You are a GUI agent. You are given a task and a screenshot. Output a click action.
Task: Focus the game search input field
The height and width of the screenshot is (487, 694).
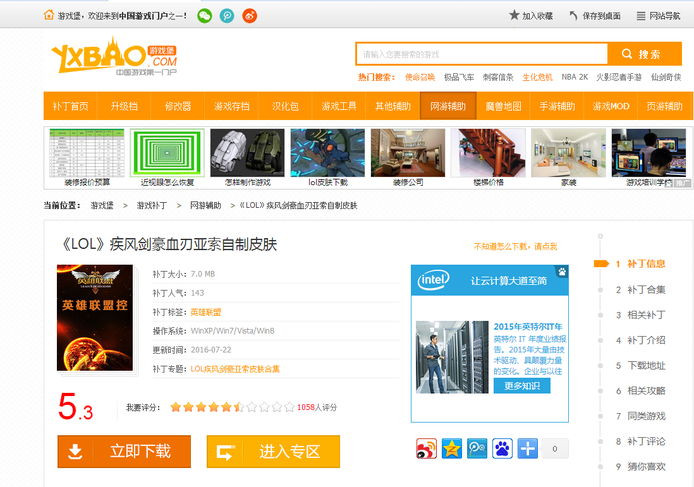[x=482, y=54]
